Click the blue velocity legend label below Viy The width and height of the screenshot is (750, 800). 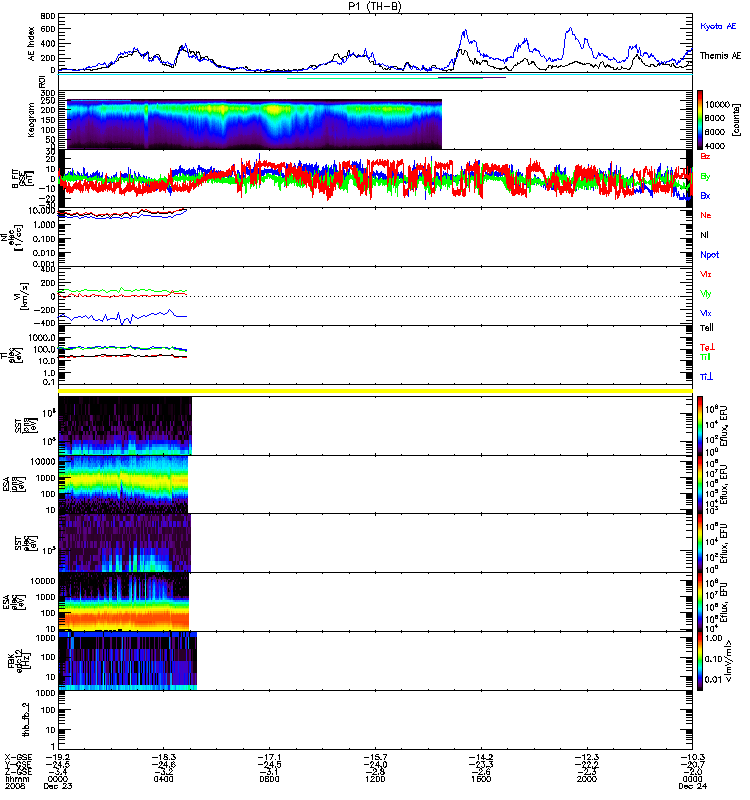click(706, 313)
